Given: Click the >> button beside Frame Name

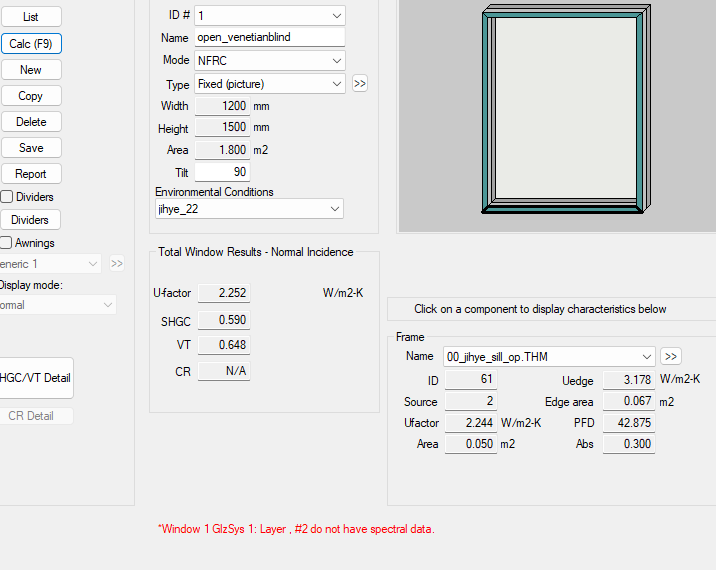Looking at the screenshot, I should tap(670, 356).
